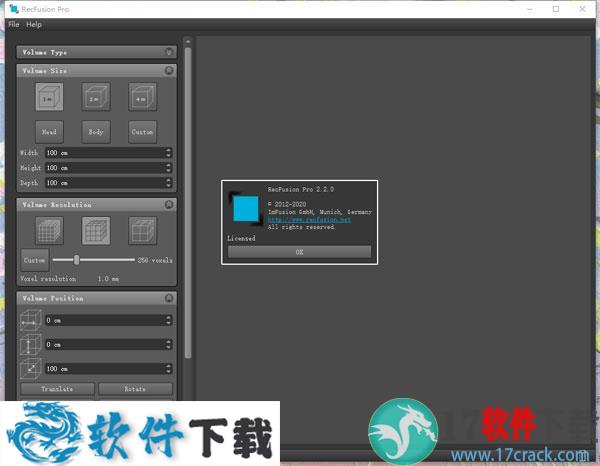Click the Rotate button
The image size is (600, 466).
tap(135, 389)
